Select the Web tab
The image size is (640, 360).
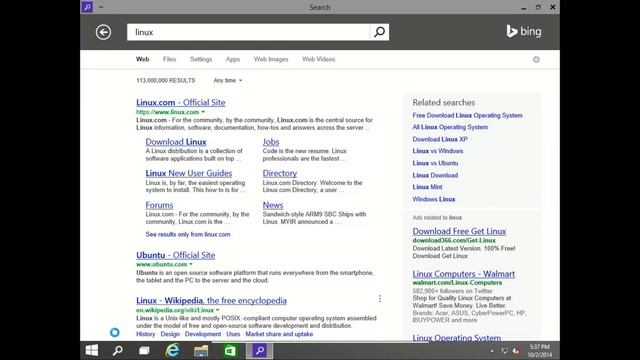(x=142, y=59)
